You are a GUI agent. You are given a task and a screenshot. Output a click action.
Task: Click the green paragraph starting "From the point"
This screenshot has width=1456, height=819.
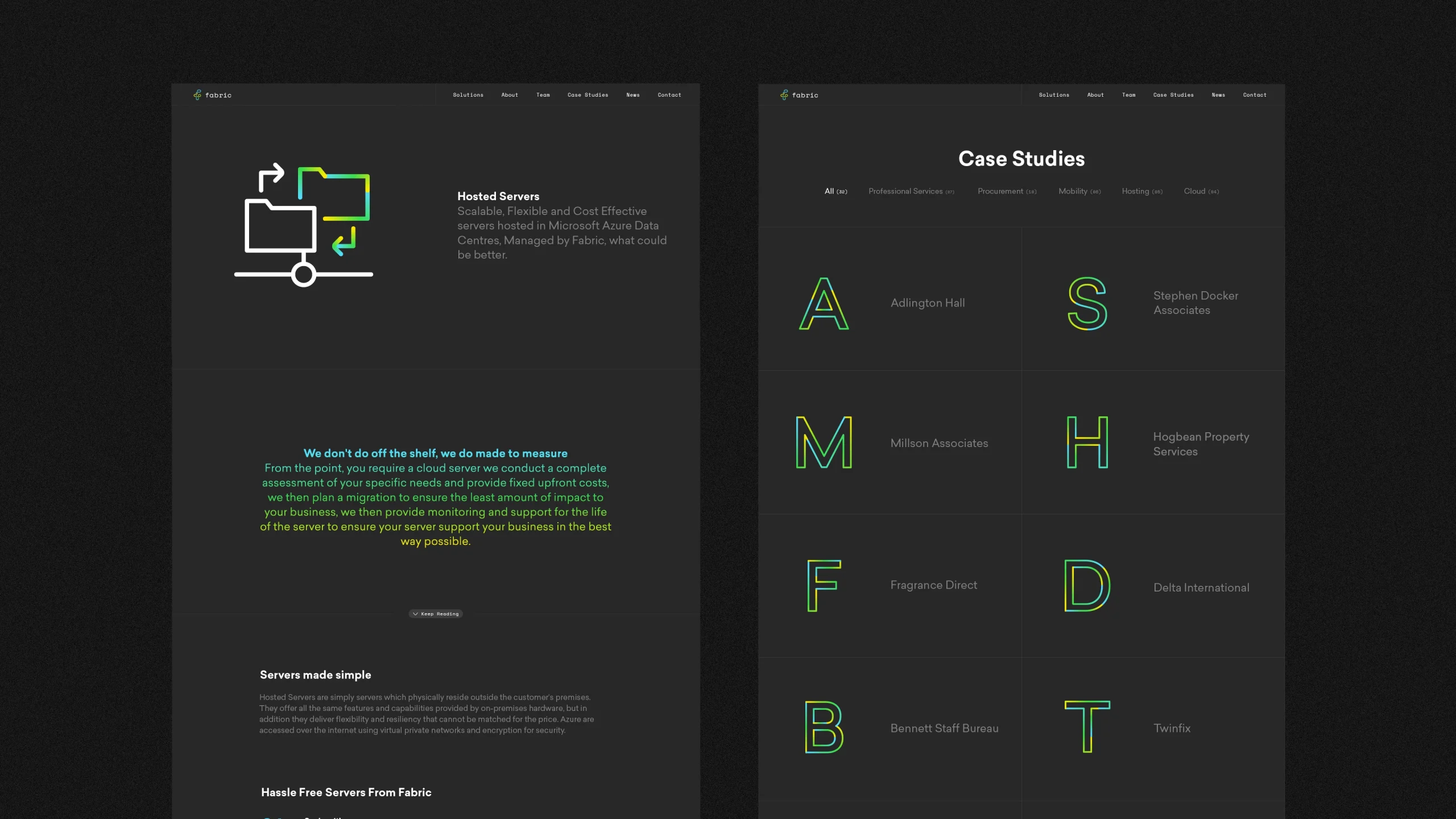point(436,504)
